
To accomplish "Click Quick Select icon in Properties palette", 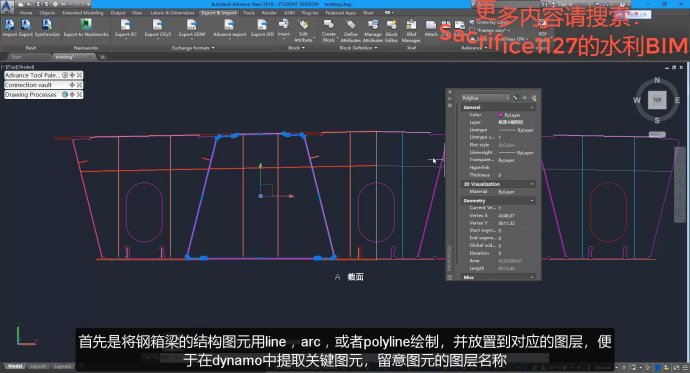I will [533, 98].
